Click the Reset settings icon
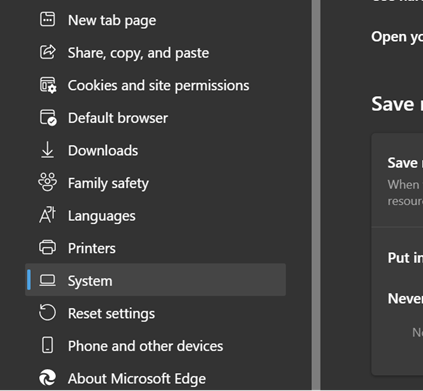 pyautogui.click(x=47, y=313)
